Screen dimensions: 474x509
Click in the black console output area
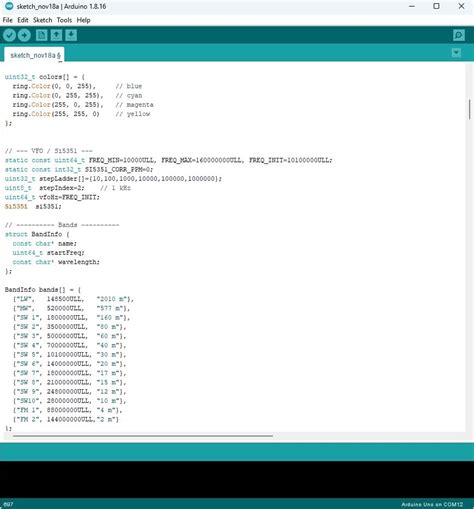point(237,479)
